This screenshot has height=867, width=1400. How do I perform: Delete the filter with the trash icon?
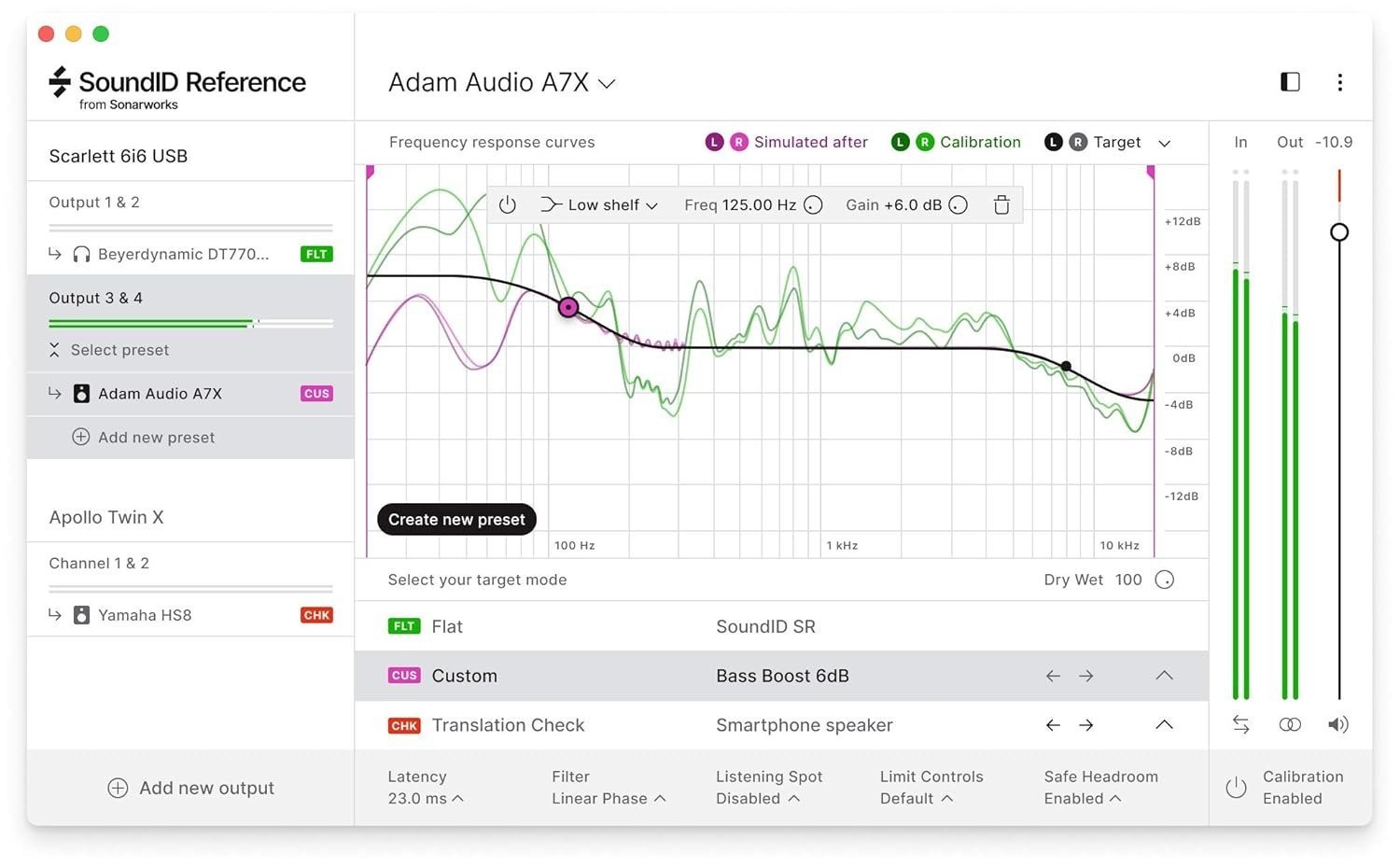click(1001, 205)
